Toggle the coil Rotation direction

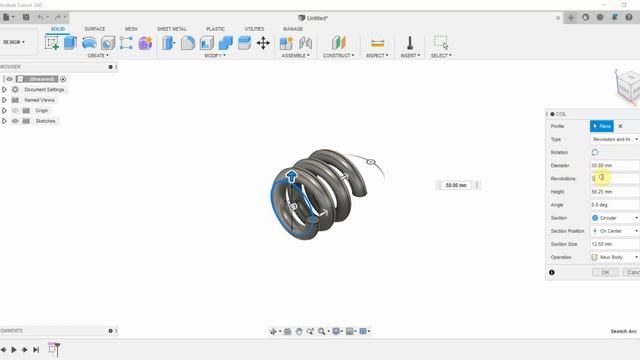tap(595, 152)
